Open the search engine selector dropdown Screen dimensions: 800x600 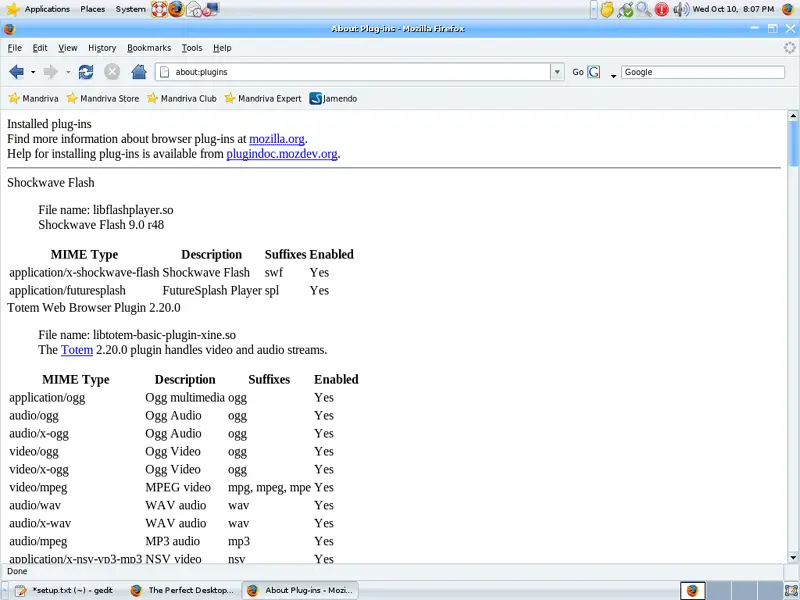pos(613,76)
